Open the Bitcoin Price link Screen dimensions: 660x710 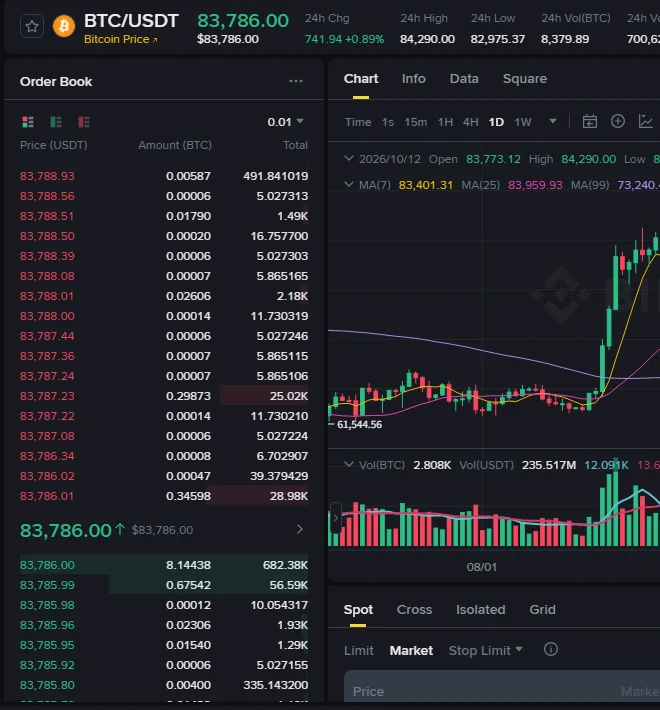(120, 39)
